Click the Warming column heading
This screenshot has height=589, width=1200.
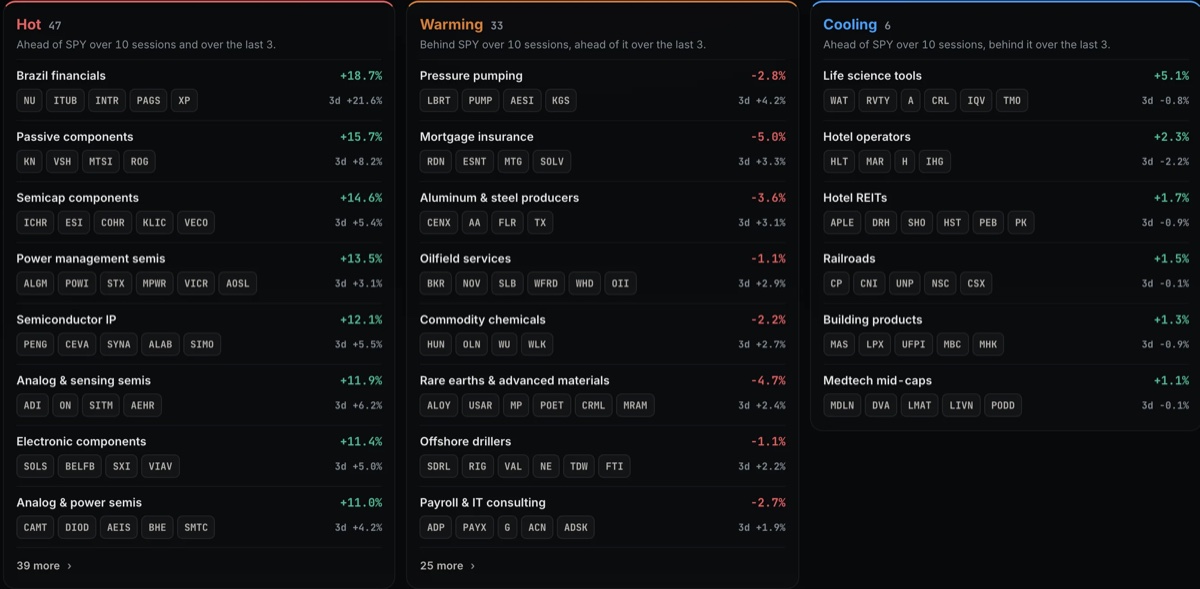[451, 25]
